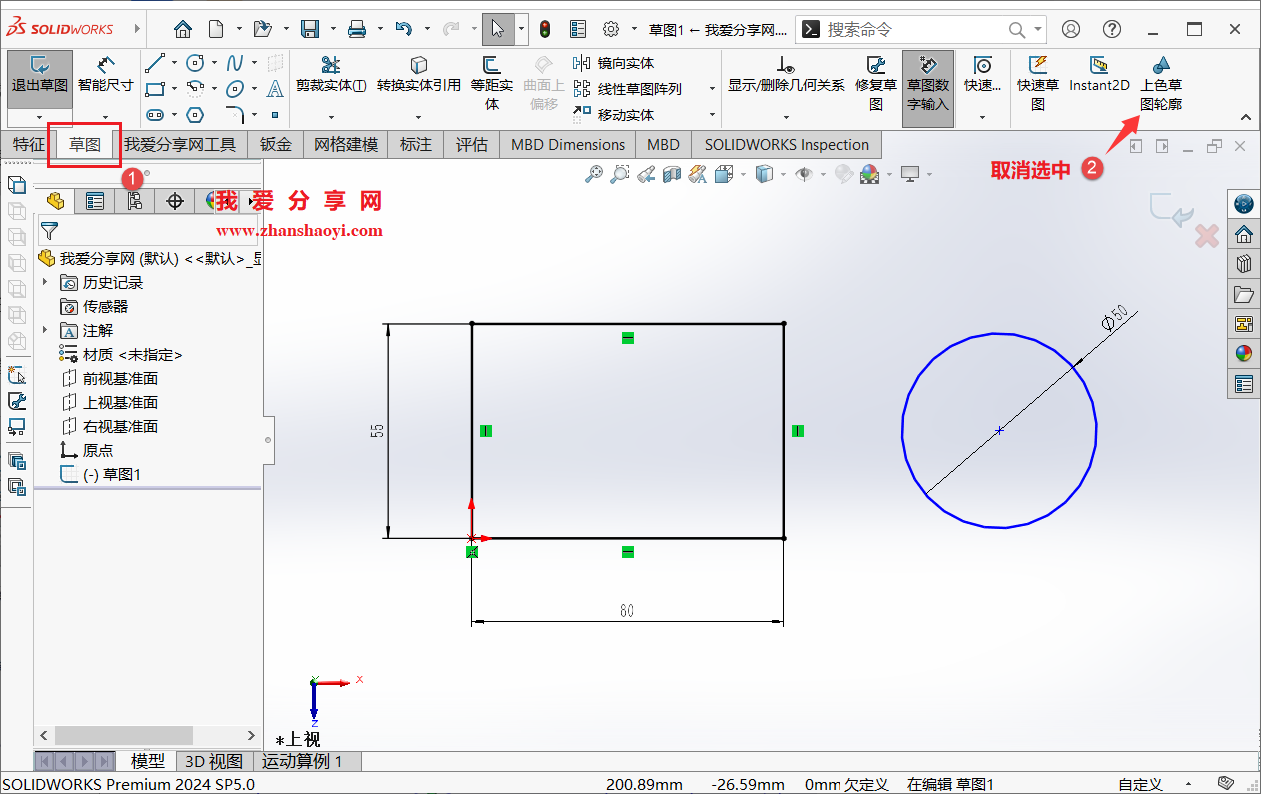
Task: Click the sketch cancel red X corner
Action: (x=1207, y=236)
